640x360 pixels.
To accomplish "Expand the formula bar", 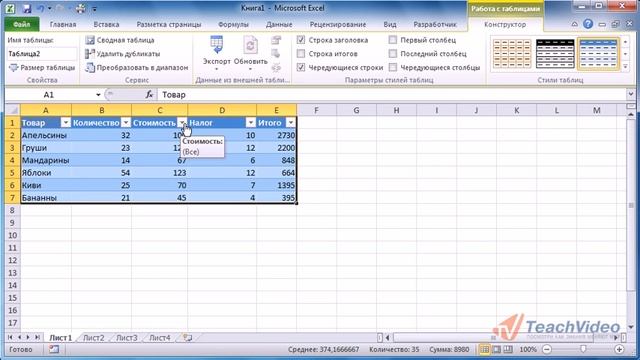I will click(631, 94).
